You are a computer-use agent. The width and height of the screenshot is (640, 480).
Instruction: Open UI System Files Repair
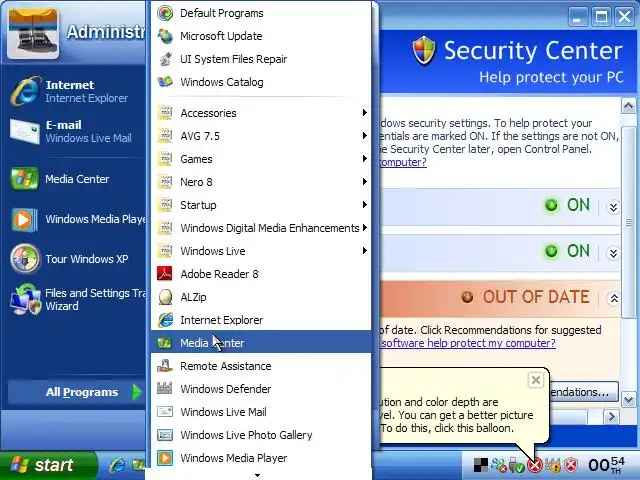[x=261, y=59]
